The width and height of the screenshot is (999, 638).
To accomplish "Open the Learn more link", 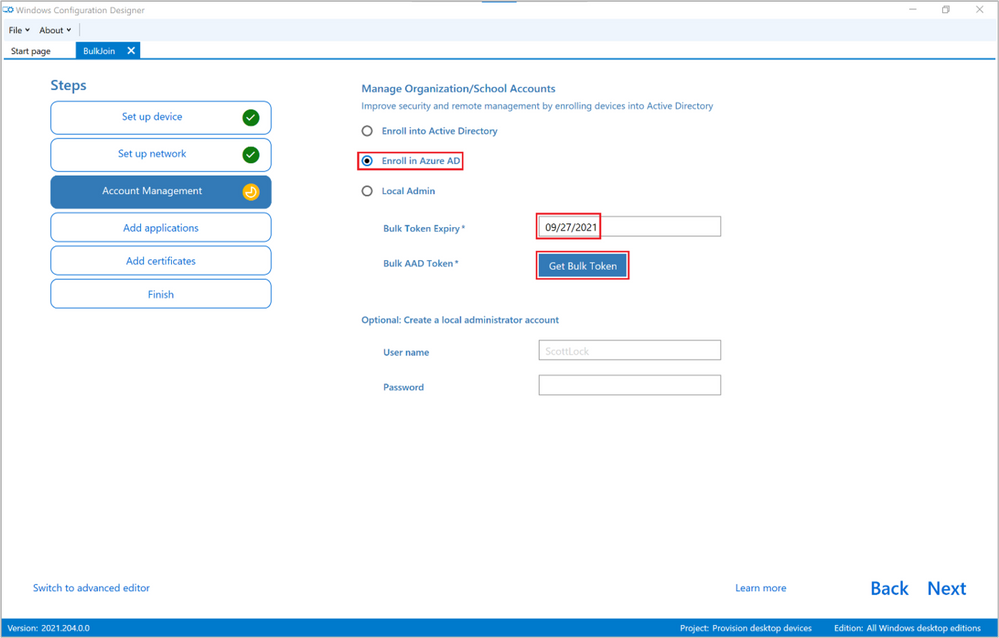I will 761,588.
